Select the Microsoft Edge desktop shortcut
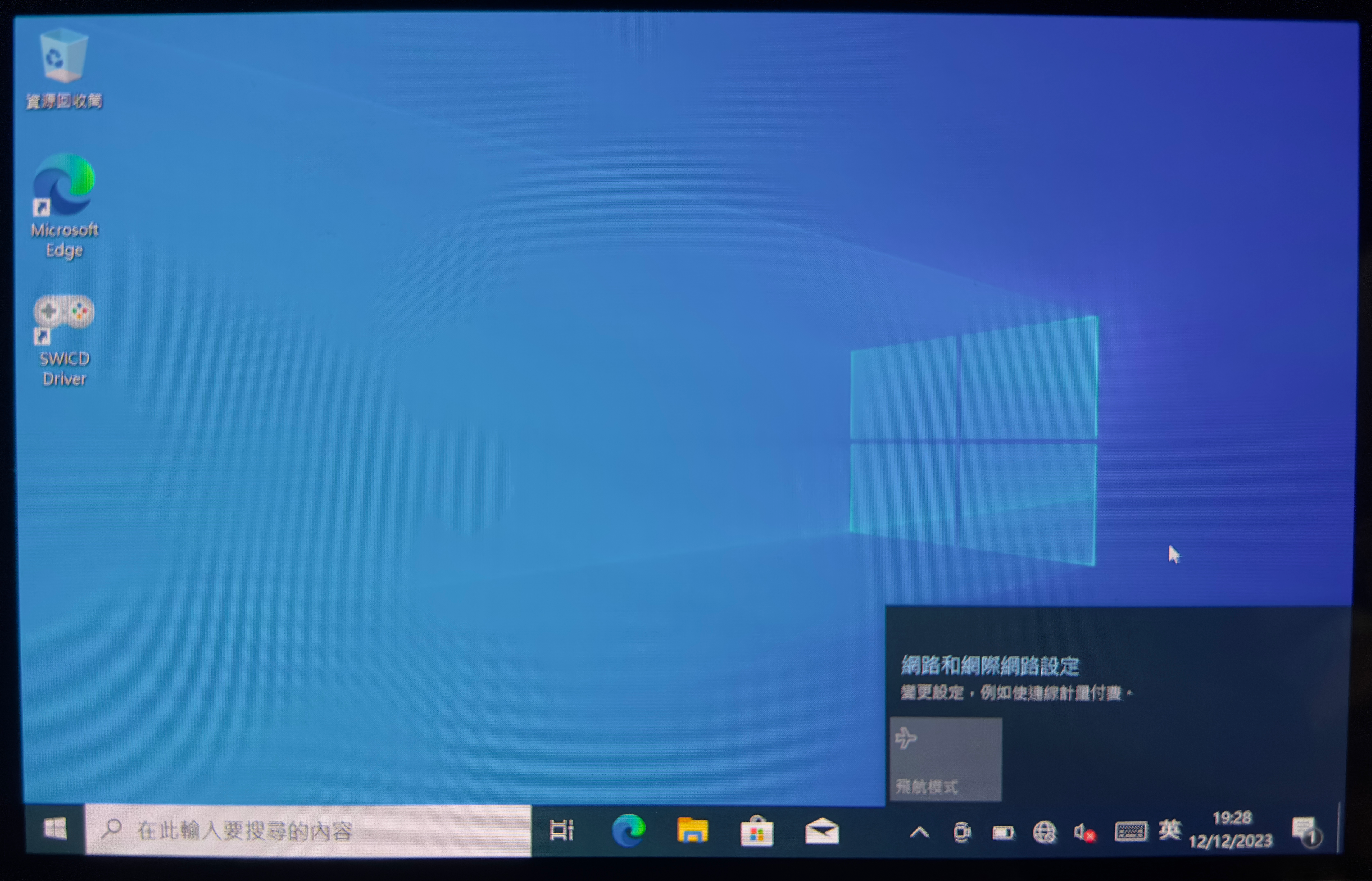The image size is (1372, 881). [64, 206]
